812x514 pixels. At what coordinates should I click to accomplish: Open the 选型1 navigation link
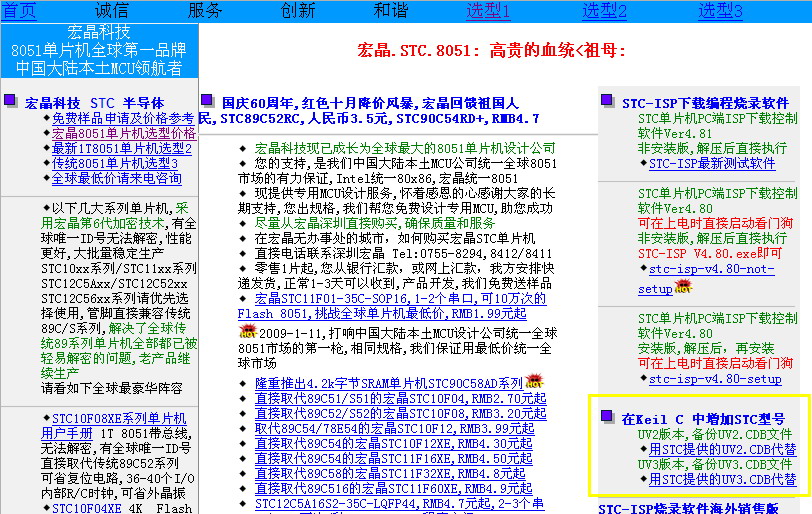[x=488, y=10]
